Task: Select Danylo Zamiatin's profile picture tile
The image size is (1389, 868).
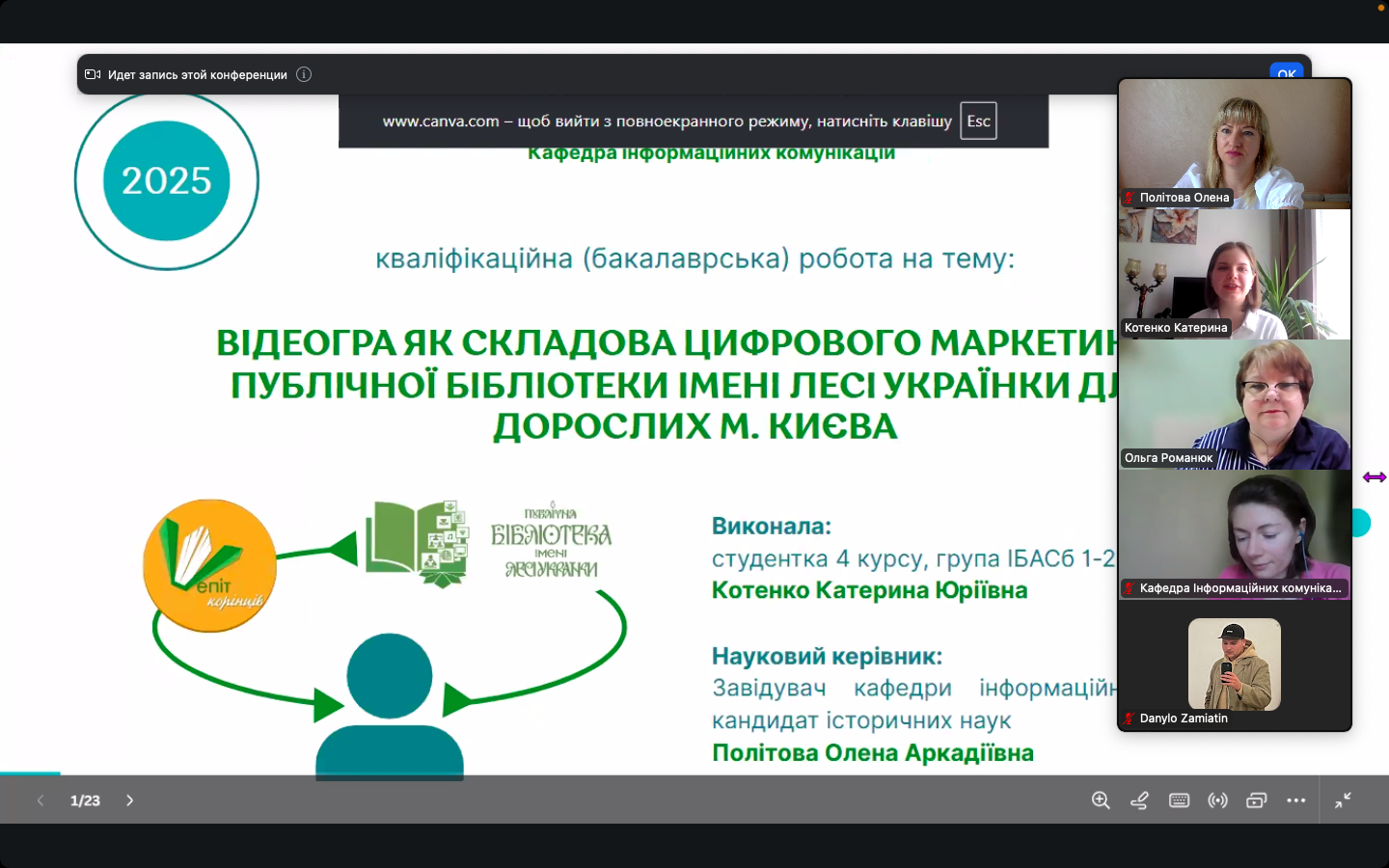Action: 1234,665
